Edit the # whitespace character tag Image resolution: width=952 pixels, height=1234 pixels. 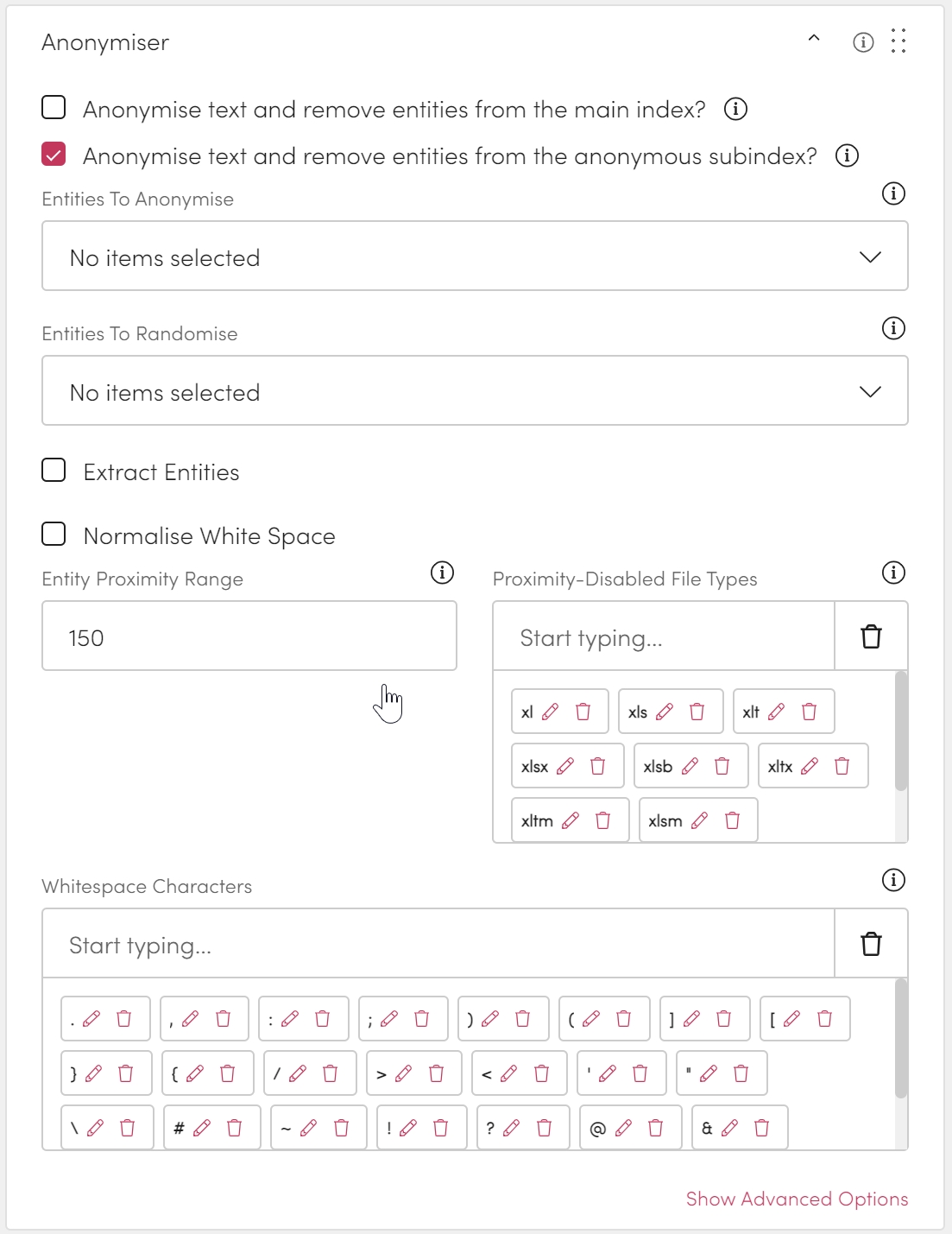[x=202, y=1128]
